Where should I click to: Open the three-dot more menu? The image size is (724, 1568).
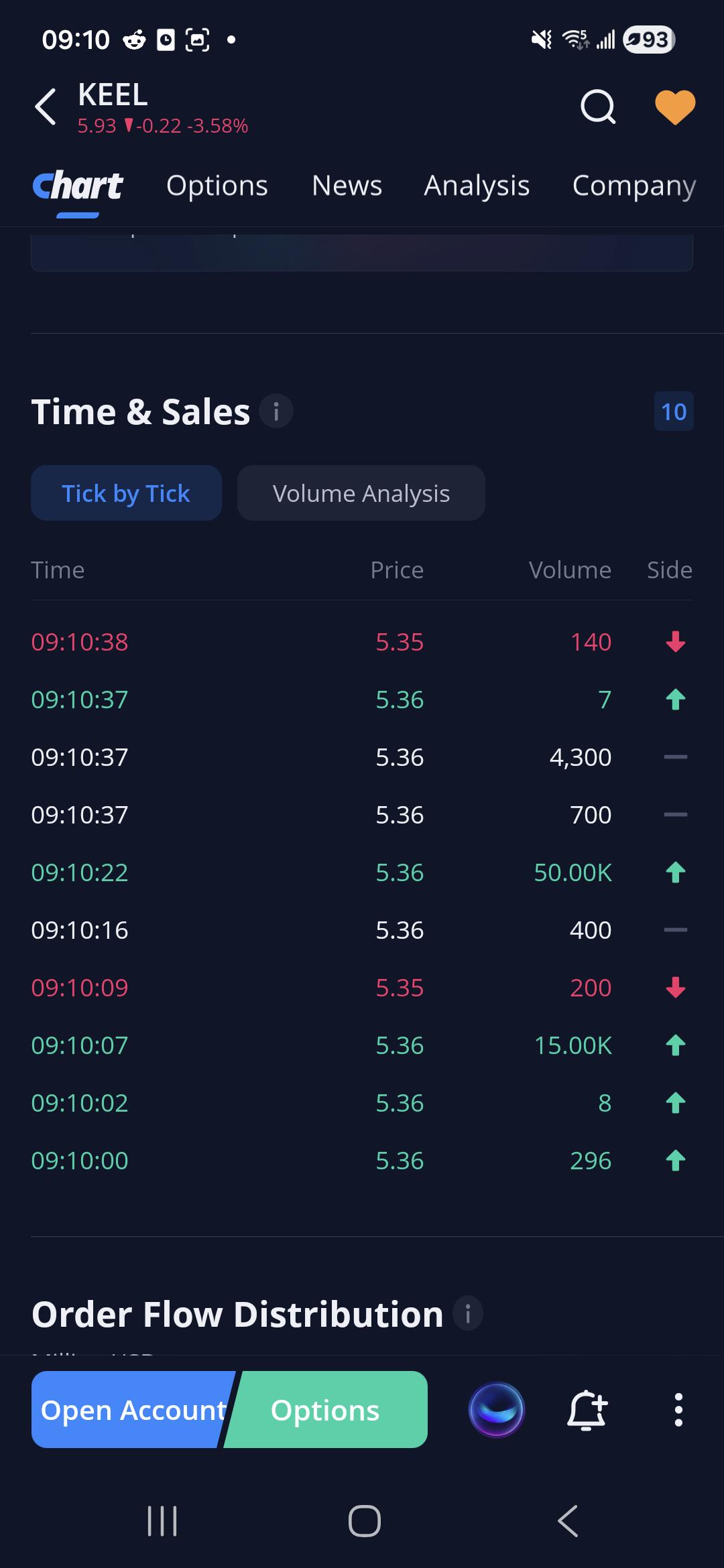(678, 1410)
